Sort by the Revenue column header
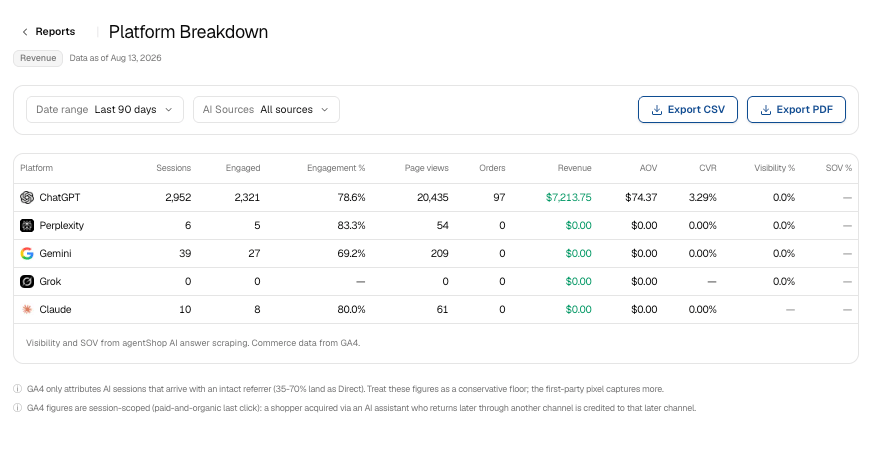 pyautogui.click(x=575, y=168)
